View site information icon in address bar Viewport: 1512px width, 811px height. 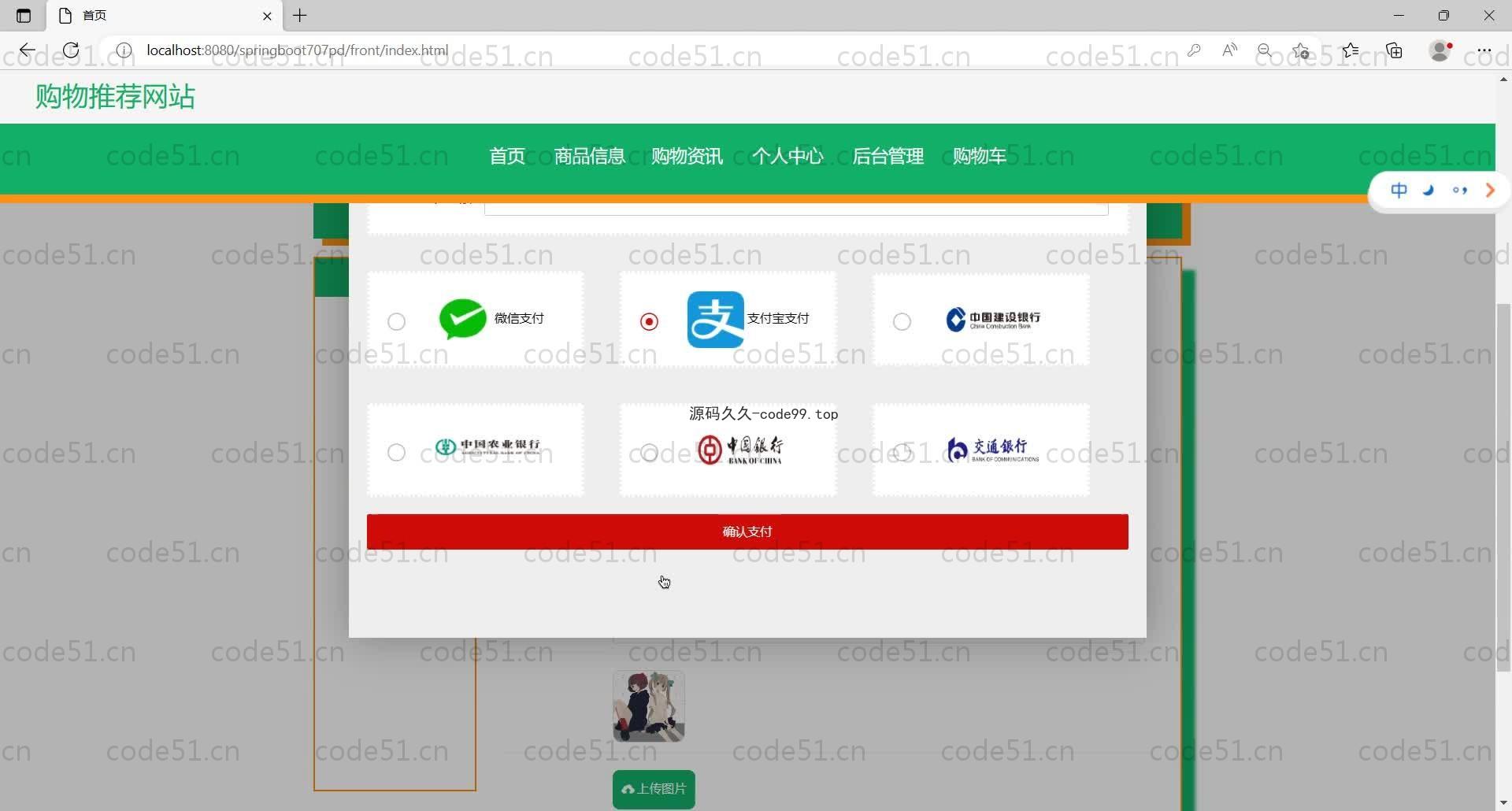[124, 50]
